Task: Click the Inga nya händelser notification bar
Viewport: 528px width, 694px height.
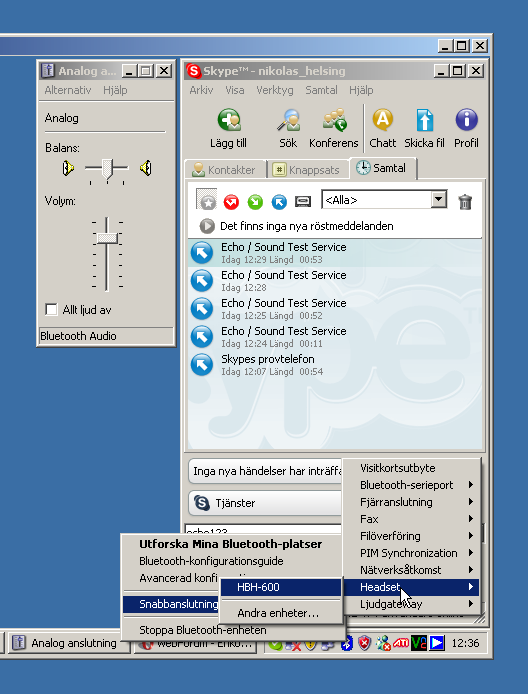Action: pyautogui.click(x=266, y=471)
